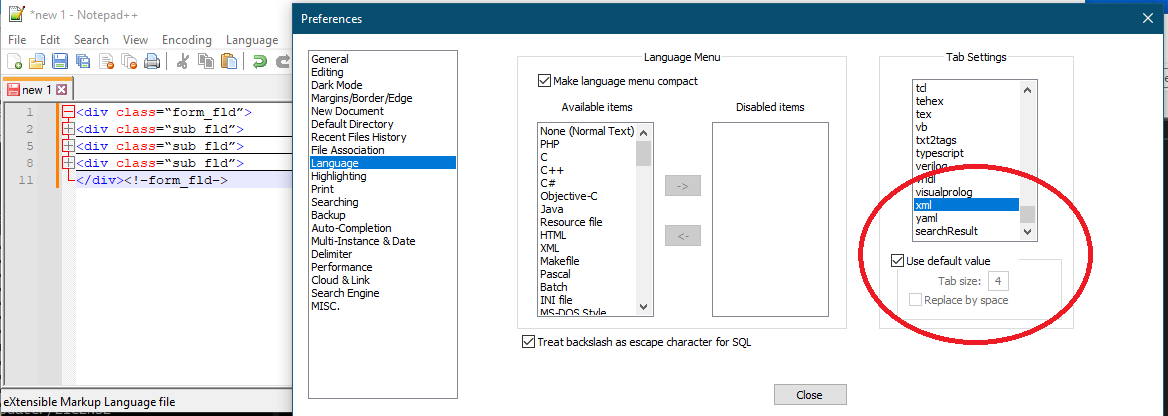Click the Print toolbar icon
Screen dimensions: 1168x416
[x=152, y=62]
